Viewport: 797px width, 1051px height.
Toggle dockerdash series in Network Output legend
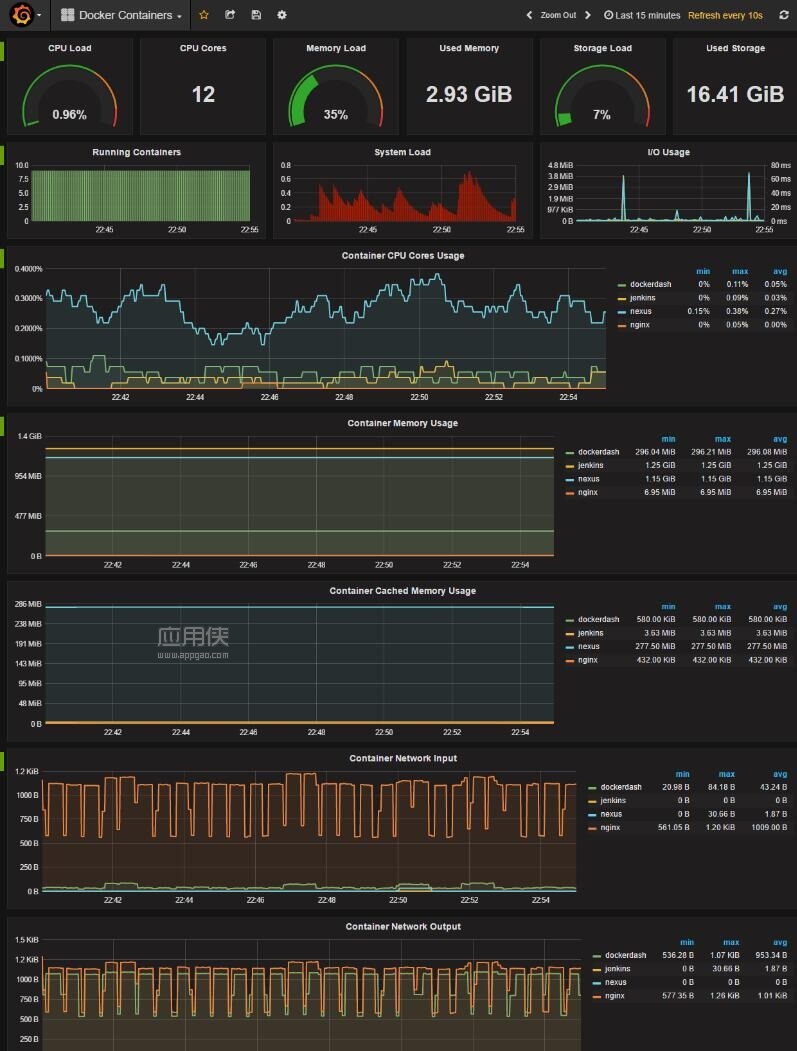click(625, 955)
